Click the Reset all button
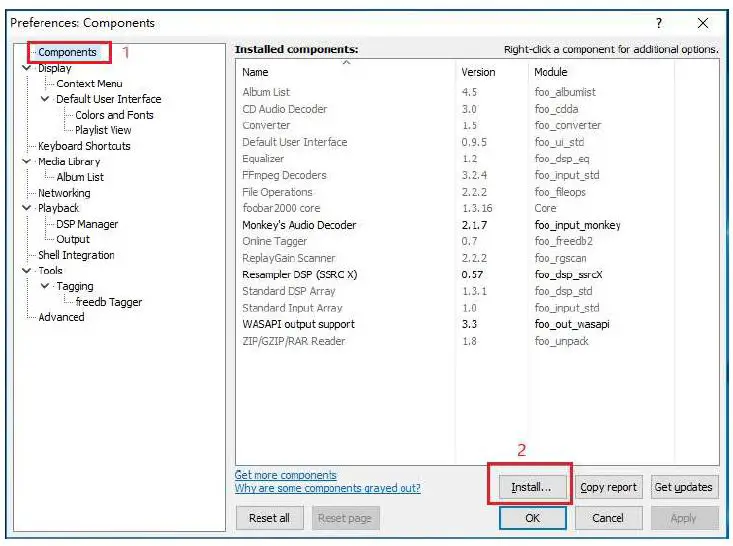 [x=269, y=518]
